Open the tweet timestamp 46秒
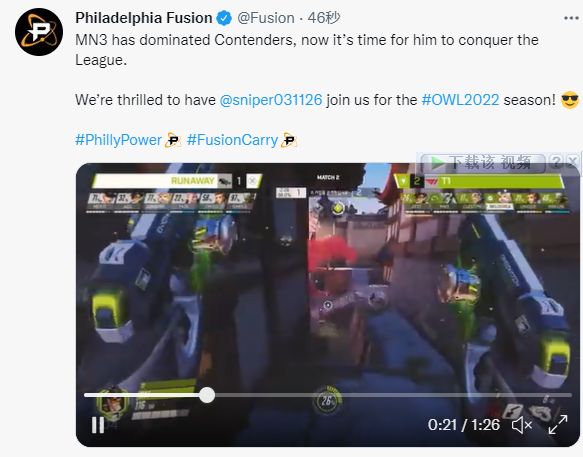 pos(323,18)
